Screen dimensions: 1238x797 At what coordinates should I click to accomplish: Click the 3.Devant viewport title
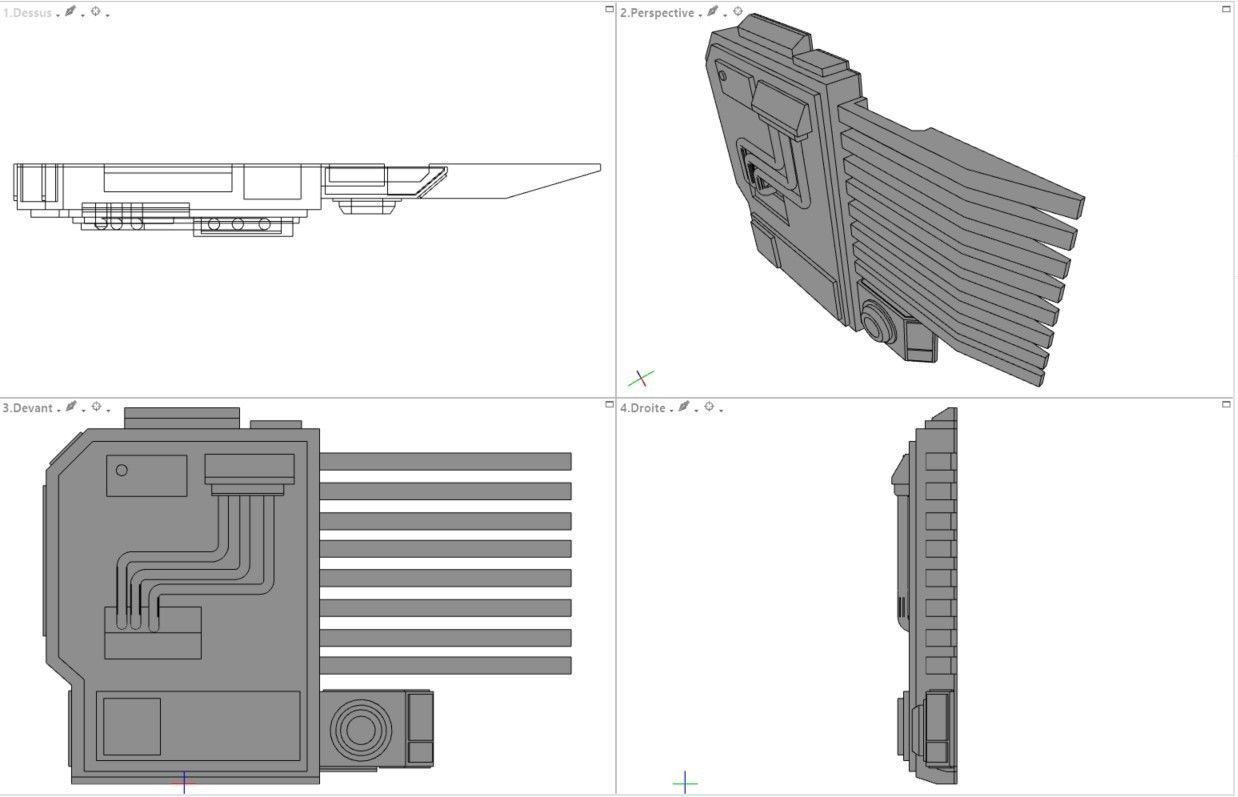coord(28,408)
